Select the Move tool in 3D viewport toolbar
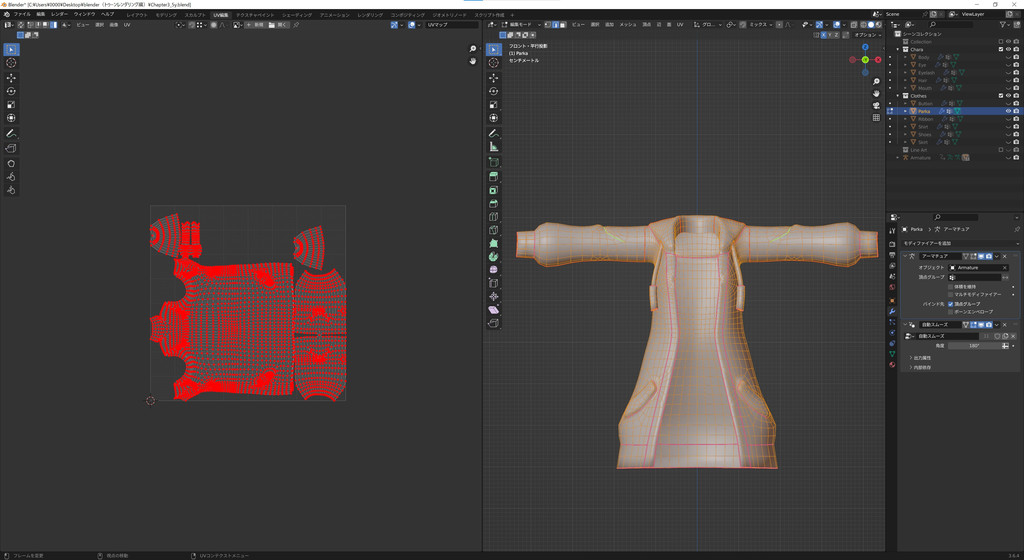Viewport: 1024px width, 560px height. (494, 77)
